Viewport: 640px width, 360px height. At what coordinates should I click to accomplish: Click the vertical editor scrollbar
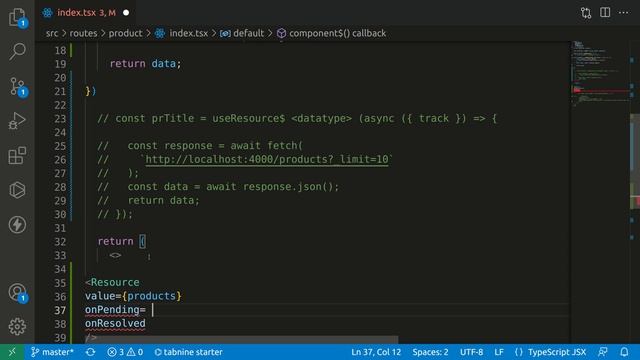click(635, 161)
